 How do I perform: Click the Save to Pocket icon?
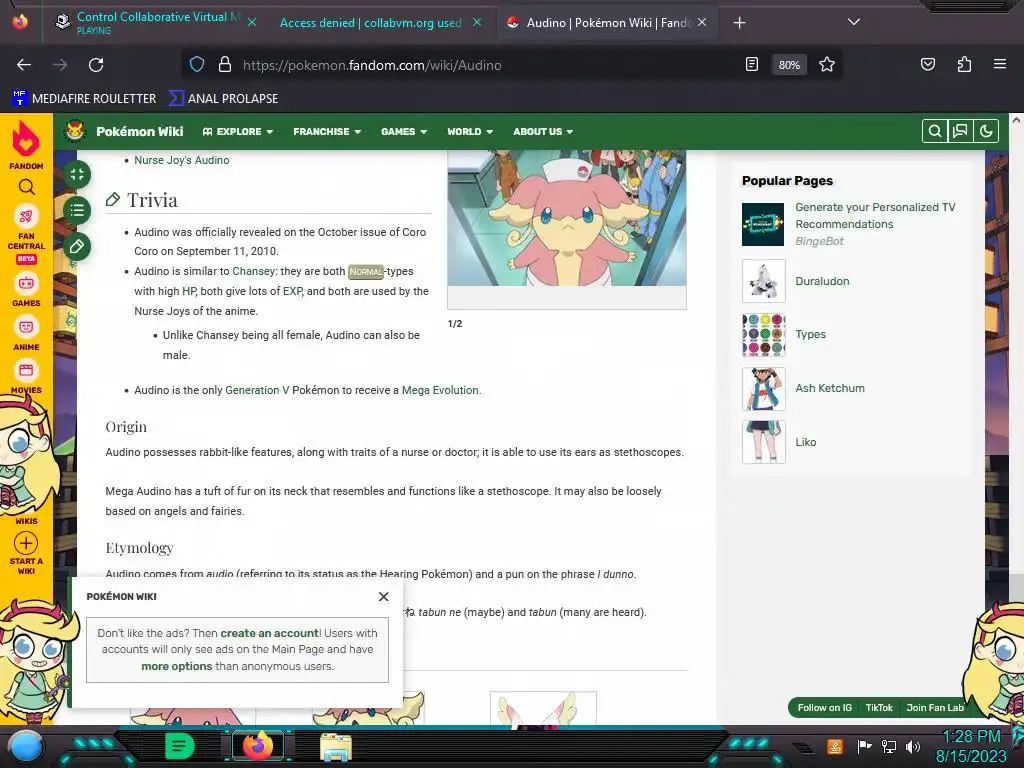click(927, 65)
